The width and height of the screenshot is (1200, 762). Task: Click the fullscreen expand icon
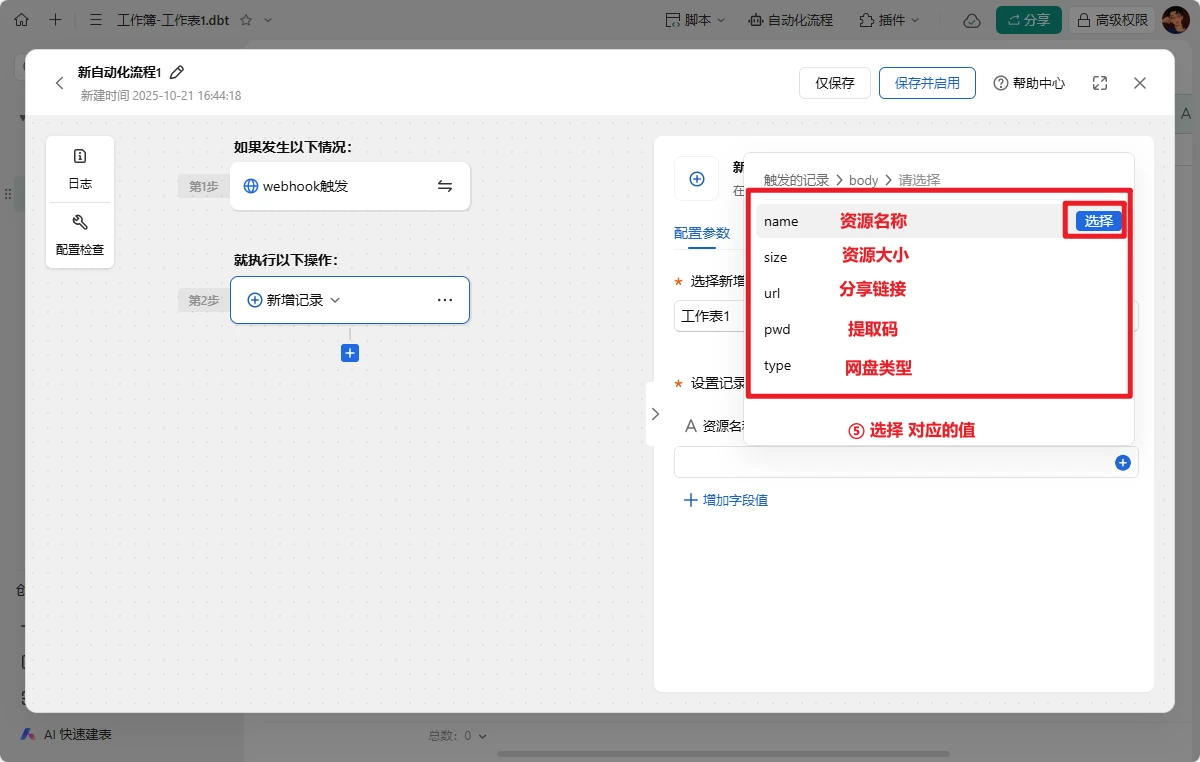point(1100,83)
